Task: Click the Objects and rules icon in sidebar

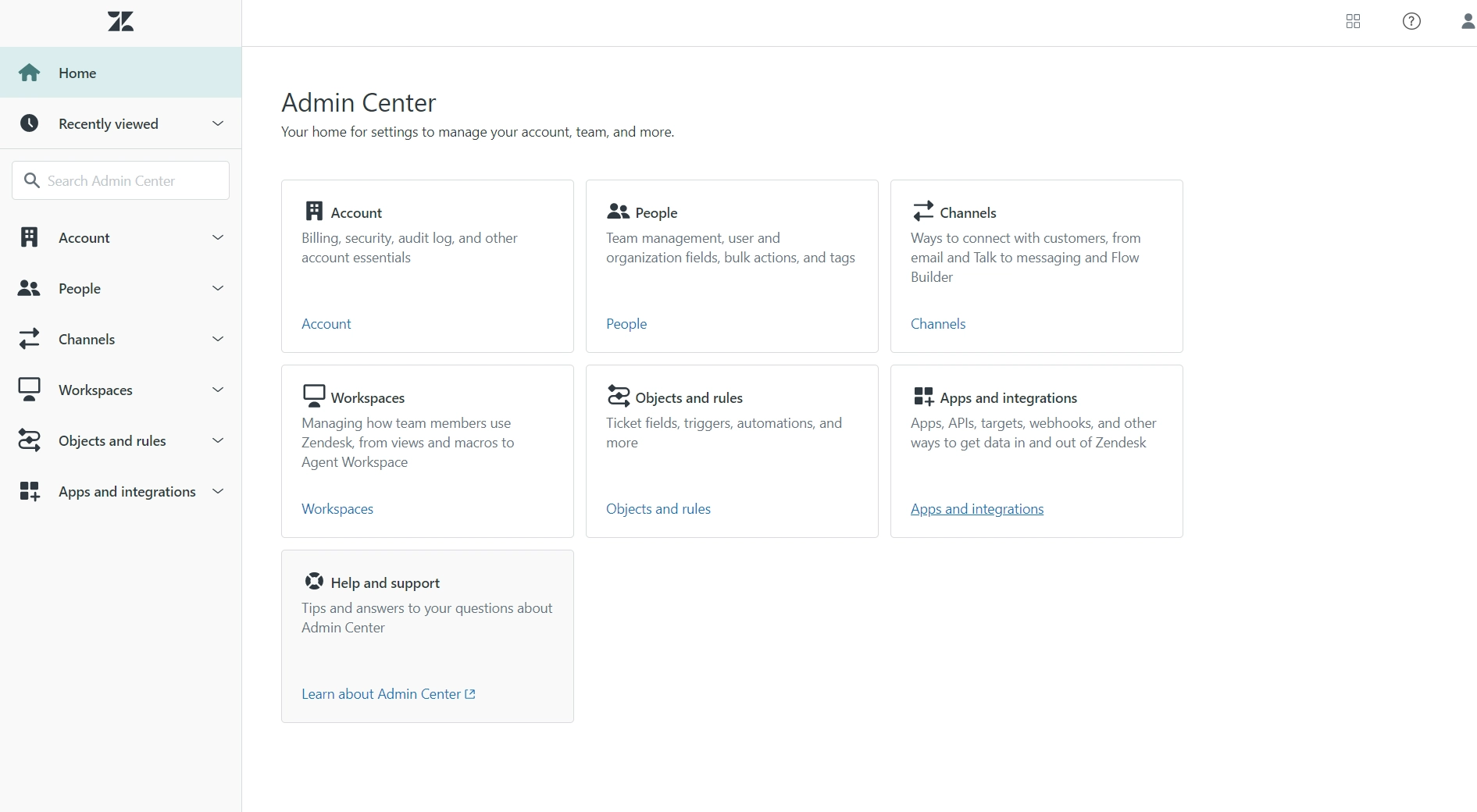Action: (29, 440)
